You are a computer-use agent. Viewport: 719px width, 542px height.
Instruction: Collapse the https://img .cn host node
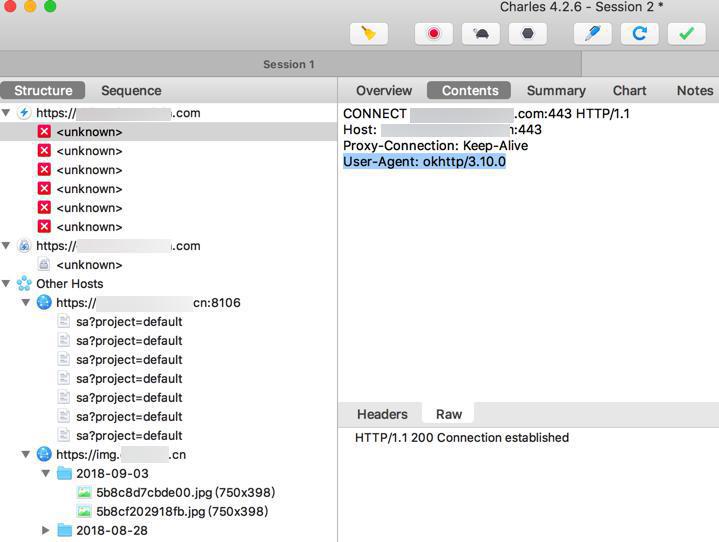point(26,454)
